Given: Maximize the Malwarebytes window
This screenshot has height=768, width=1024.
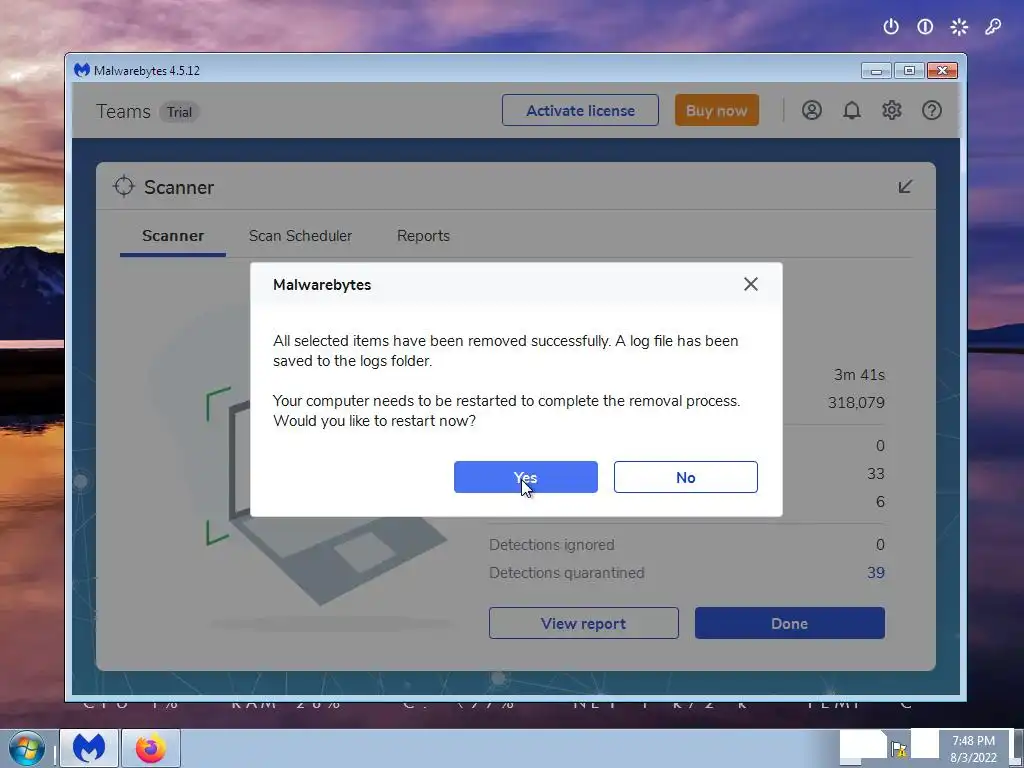Looking at the screenshot, I should coord(909,71).
